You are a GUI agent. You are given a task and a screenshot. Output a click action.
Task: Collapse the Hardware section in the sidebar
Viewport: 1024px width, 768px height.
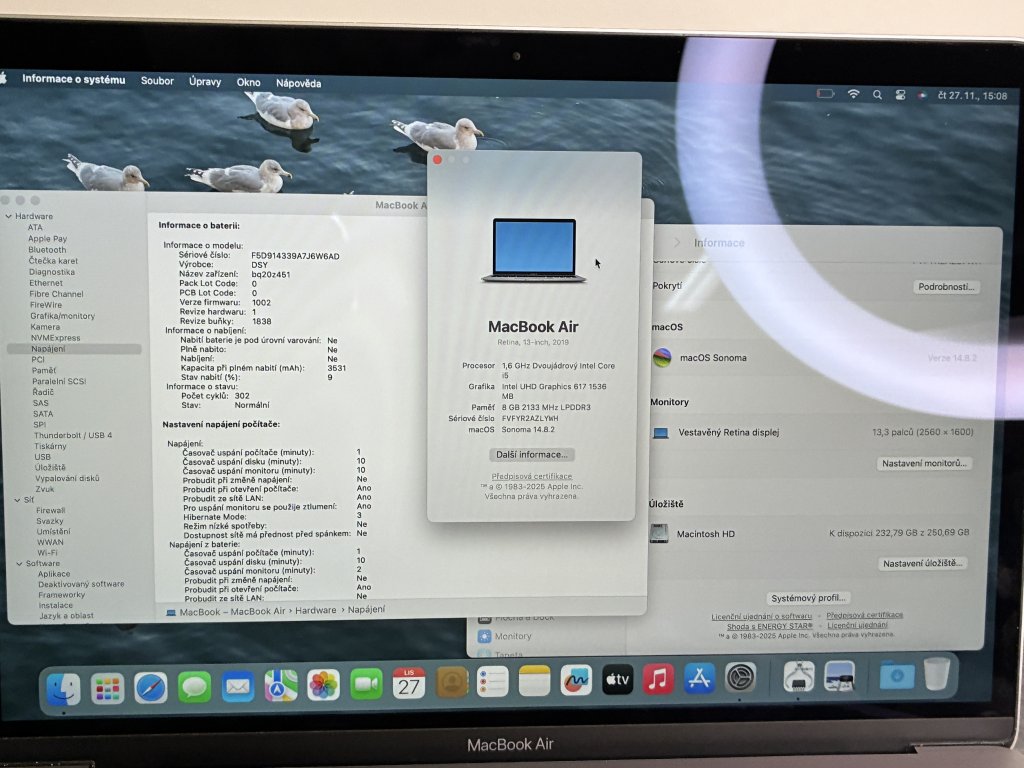point(9,216)
